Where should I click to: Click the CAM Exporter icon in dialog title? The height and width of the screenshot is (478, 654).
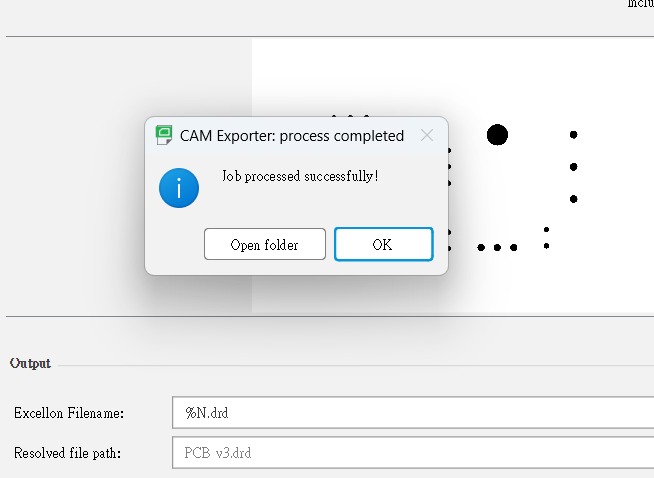point(165,135)
